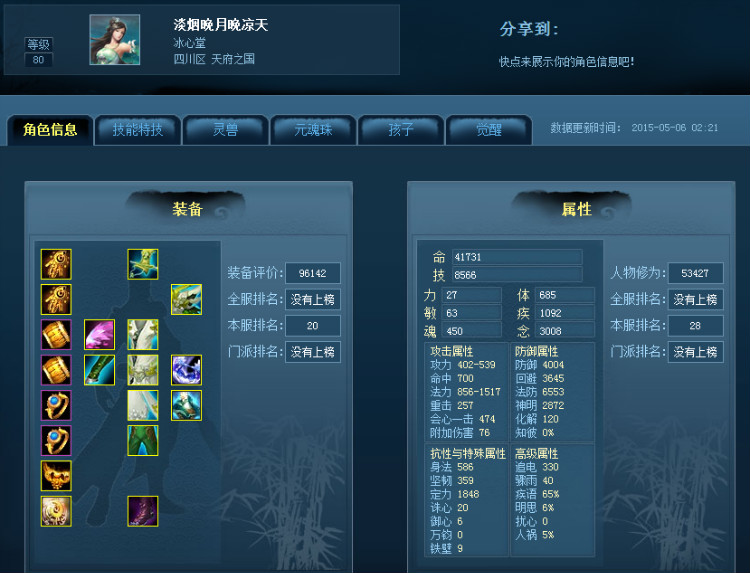750x573 pixels.
Task: Switch to the 孩子 tab
Action: coord(401,130)
